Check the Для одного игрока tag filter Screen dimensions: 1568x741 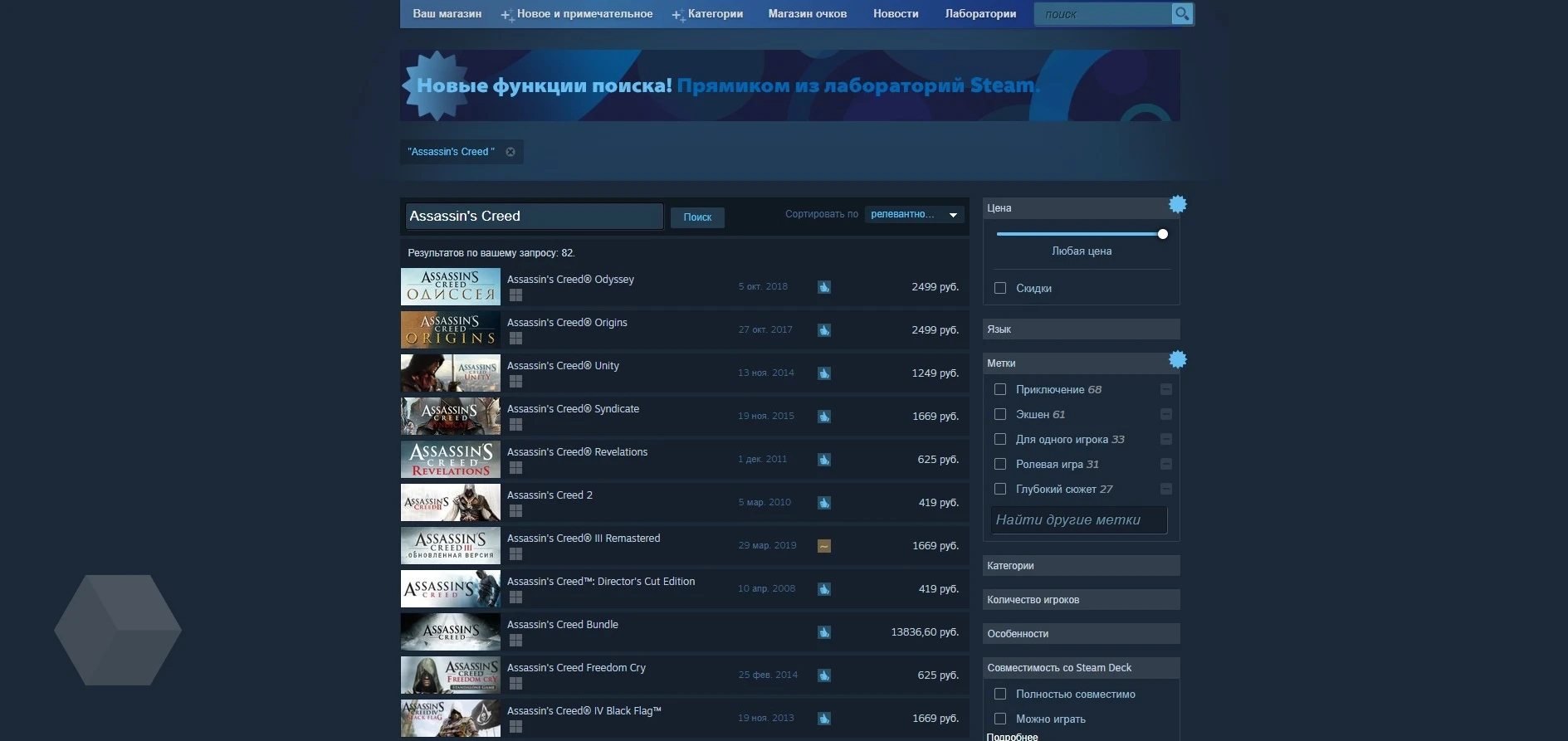[x=1000, y=439]
